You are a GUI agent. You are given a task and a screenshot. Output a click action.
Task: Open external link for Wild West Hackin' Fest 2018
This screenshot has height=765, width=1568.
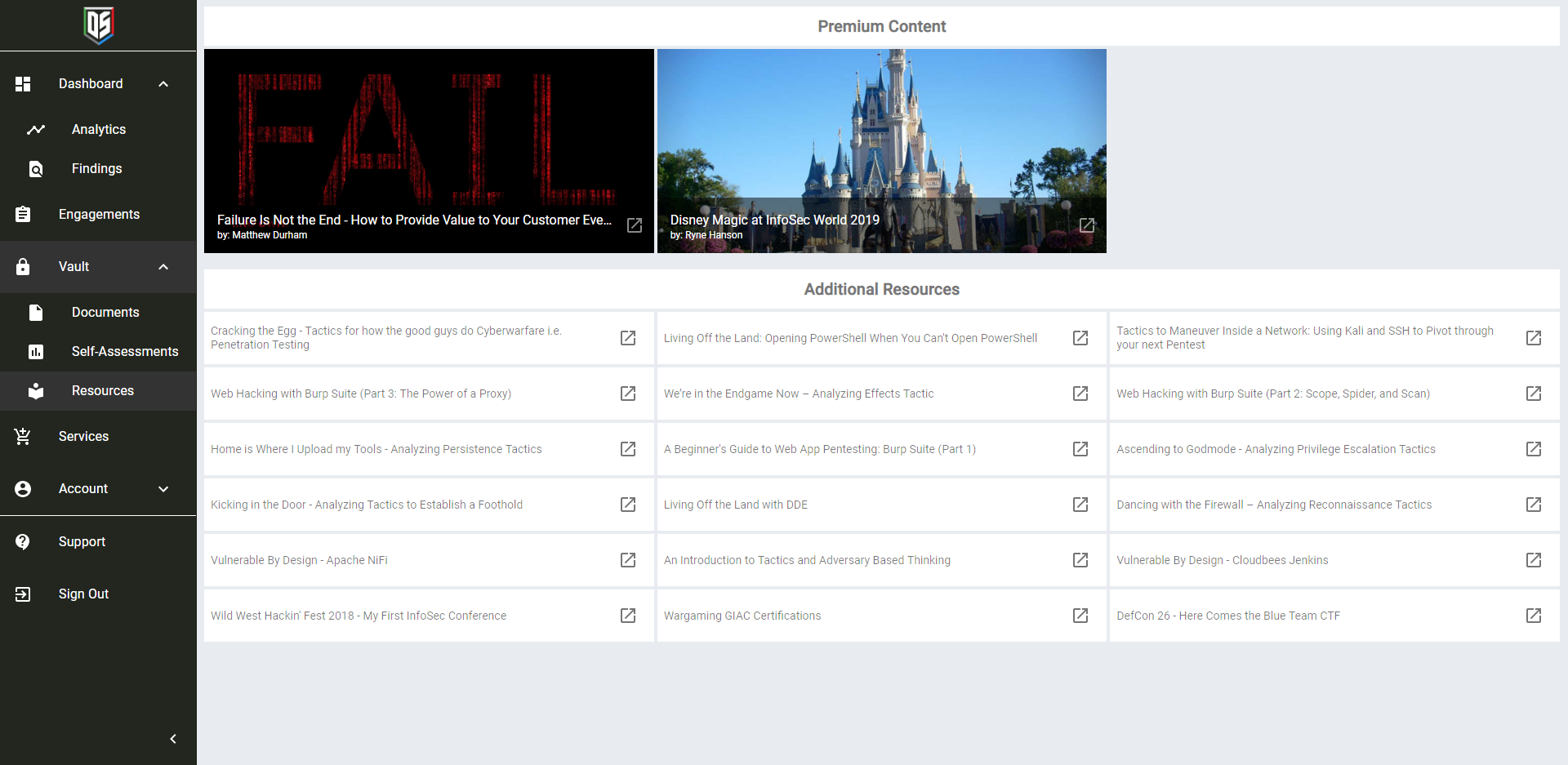point(628,616)
